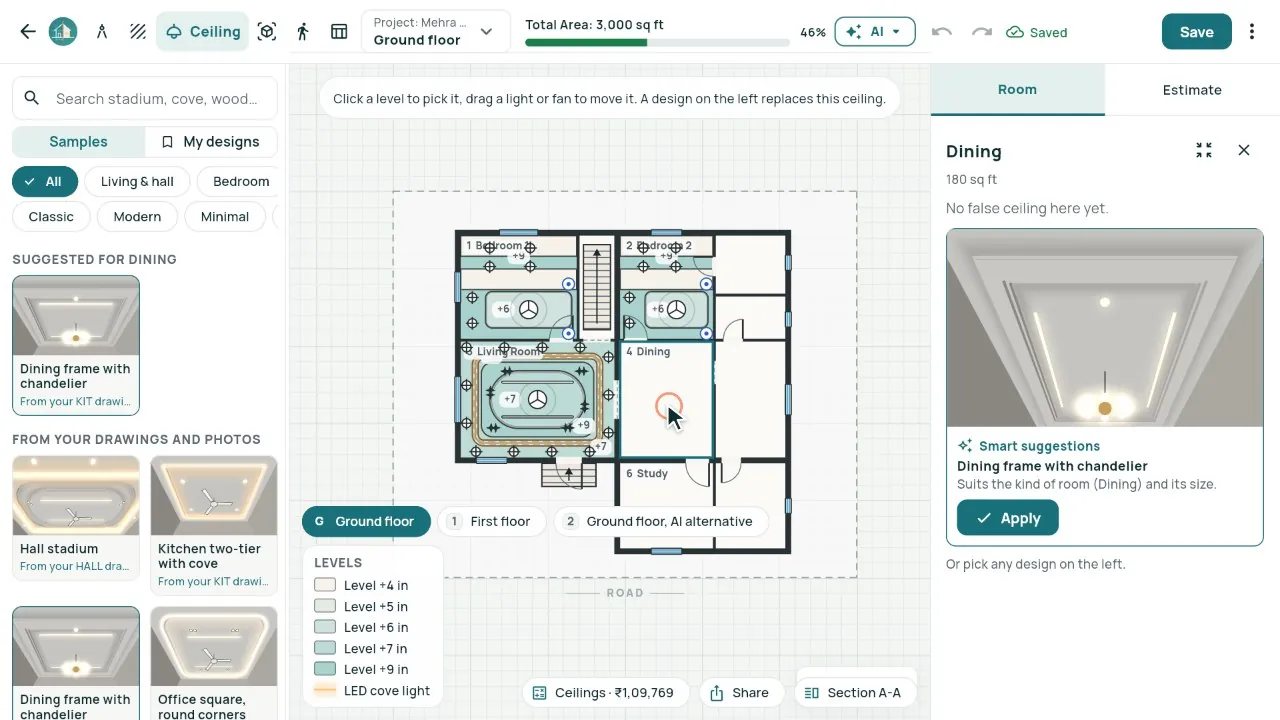Click the Save button
Screen dimensions: 1280x720
point(1197,32)
